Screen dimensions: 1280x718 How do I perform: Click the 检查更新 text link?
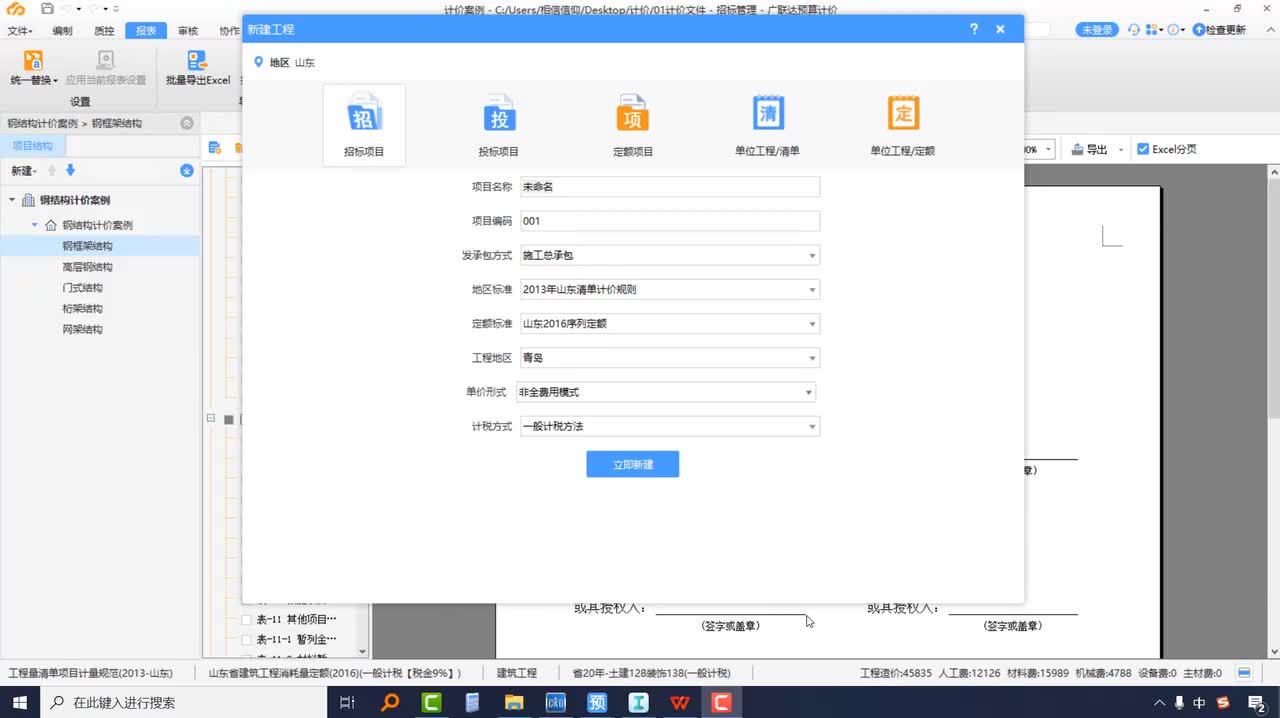(x=1226, y=30)
